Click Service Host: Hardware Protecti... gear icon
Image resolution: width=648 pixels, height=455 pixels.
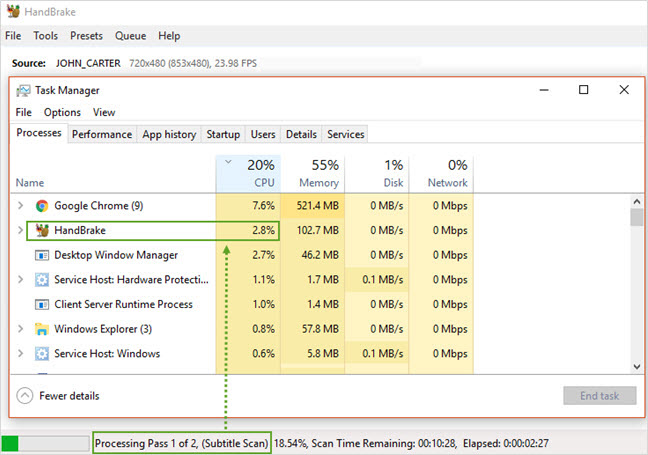[42, 280]
